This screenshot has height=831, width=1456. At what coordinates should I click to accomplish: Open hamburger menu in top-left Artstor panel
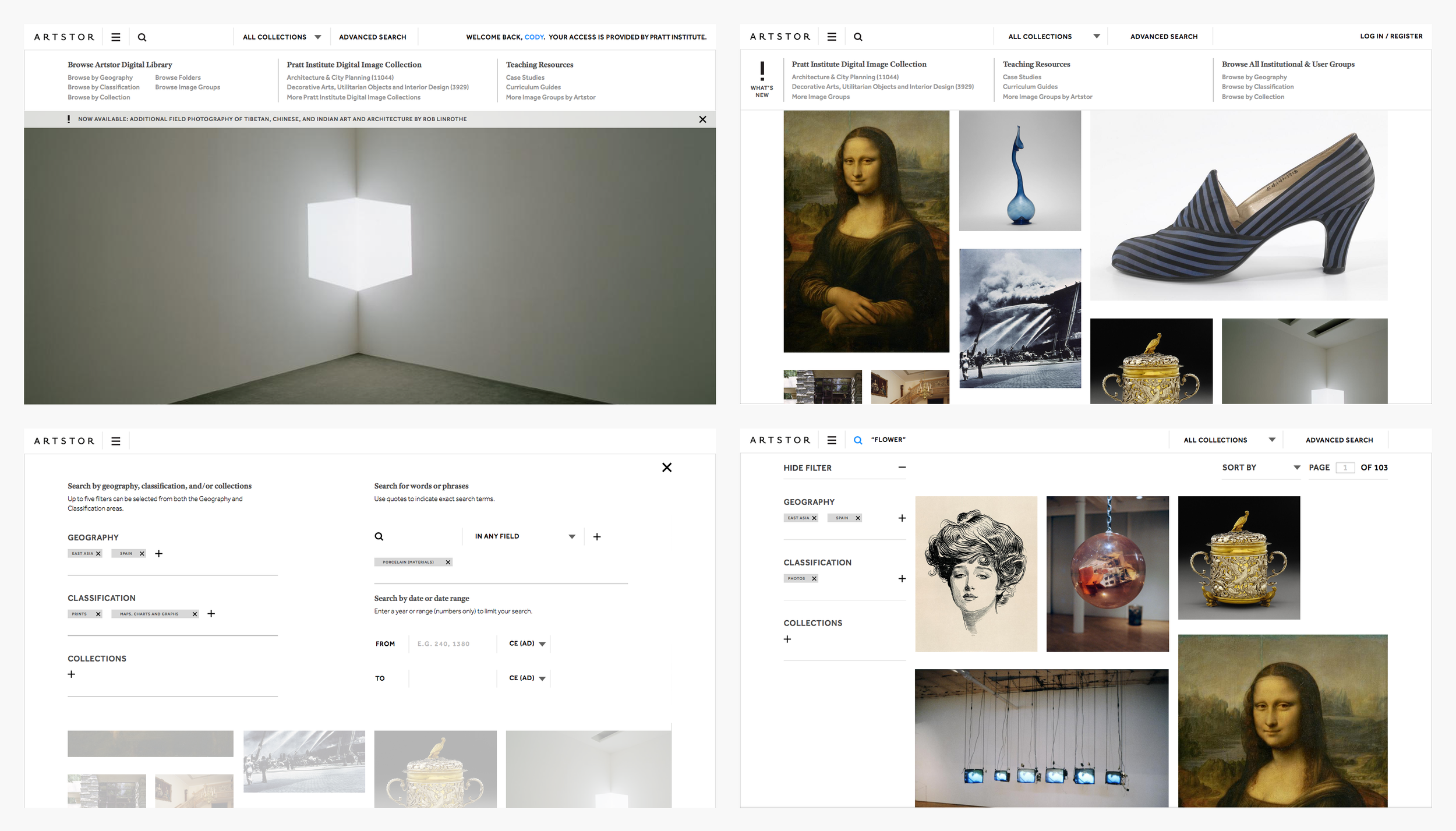coord(116,37)
